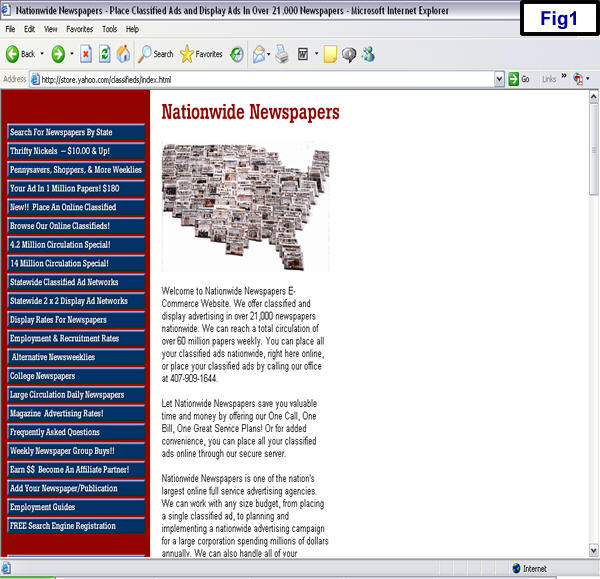Expand the Edit dropdown arrow
The width and height of the screenshot is (600, 579).
pyautogui.click(x=316, y=54)
